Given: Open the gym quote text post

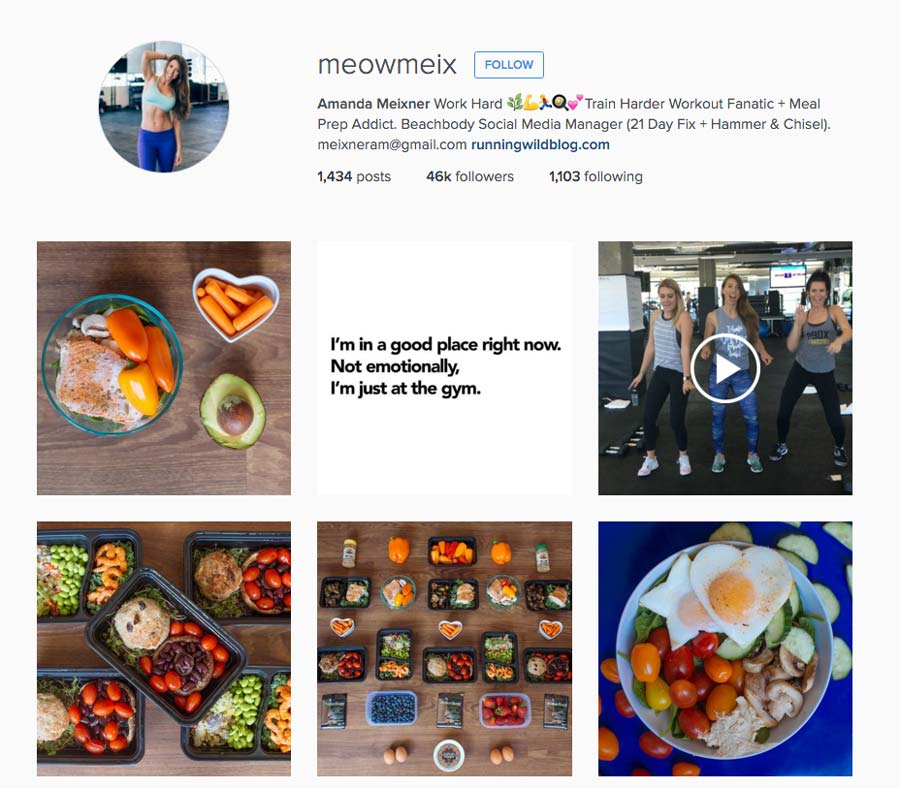Looking at the screenshot, I should click(444, 368).
